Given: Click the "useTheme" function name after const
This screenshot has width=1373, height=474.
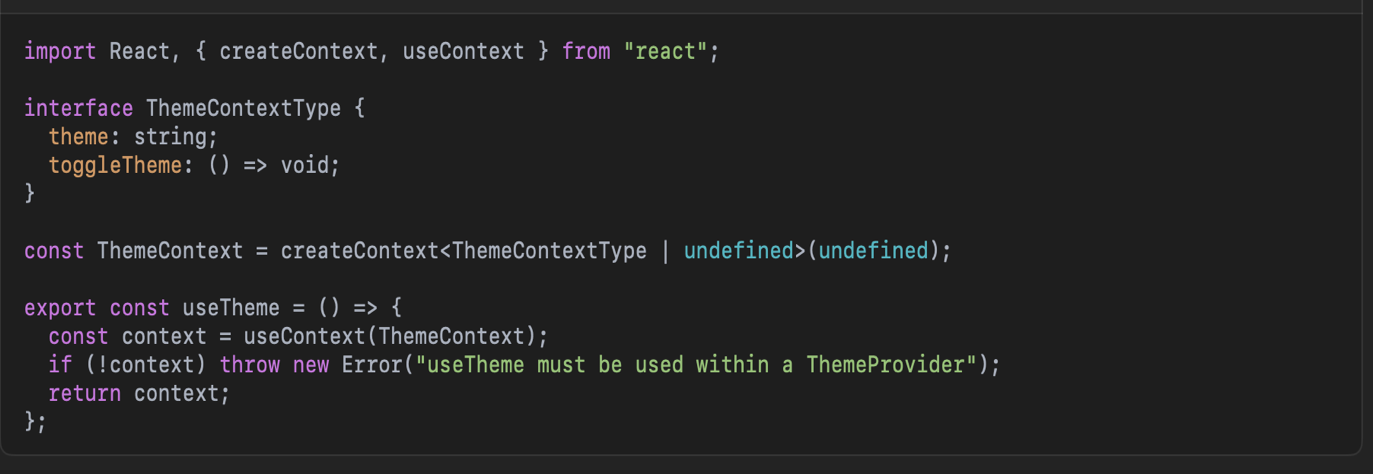Looking at the screenshot, I should pos(231,308).
